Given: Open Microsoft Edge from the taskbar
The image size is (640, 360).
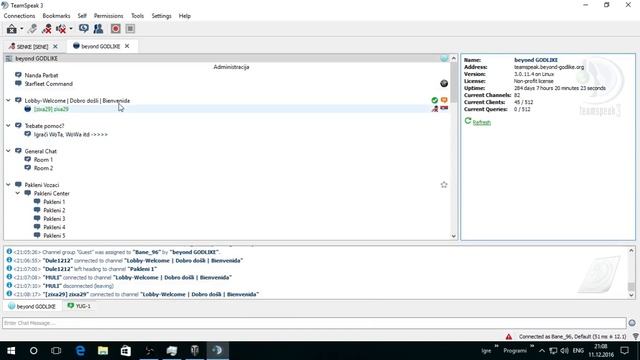Looking at the screenshot, I should [80, 351].
